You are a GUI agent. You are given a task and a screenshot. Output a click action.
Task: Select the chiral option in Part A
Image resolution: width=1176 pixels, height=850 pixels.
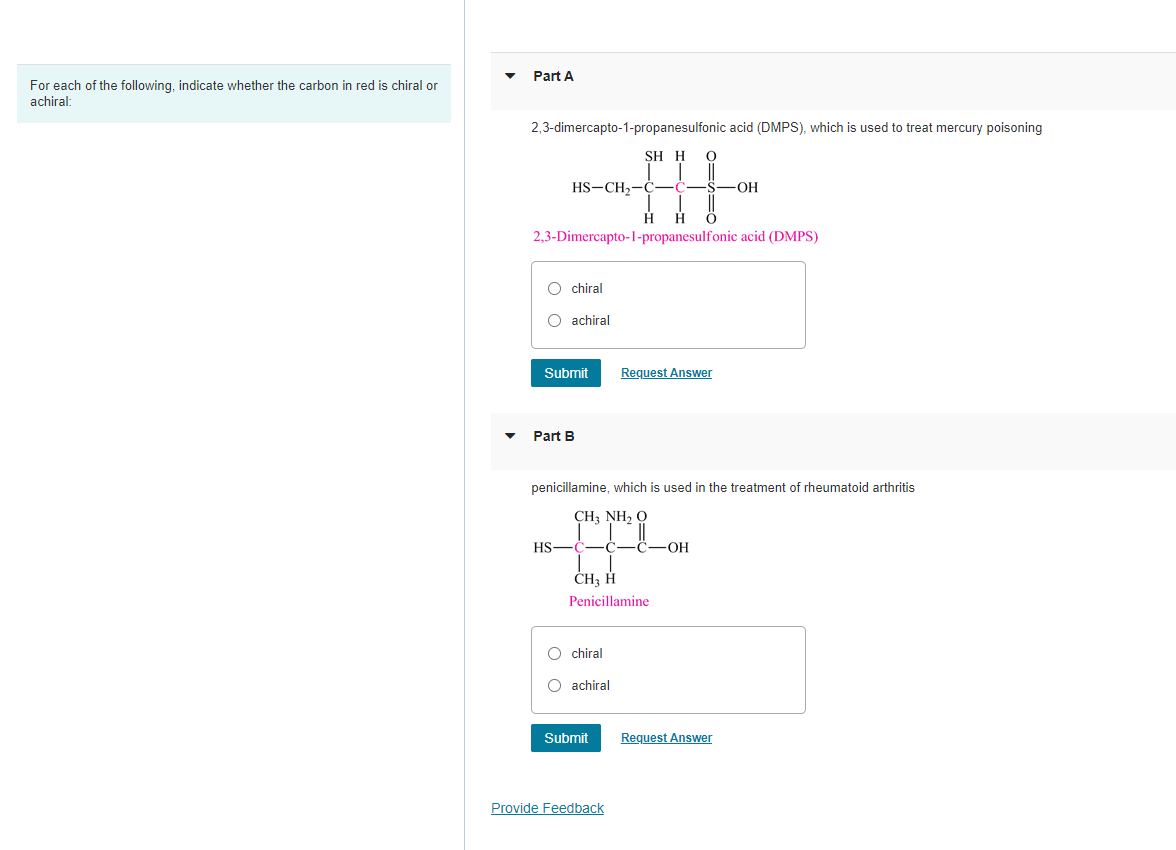pyautogui.click(x=554, y=288)
